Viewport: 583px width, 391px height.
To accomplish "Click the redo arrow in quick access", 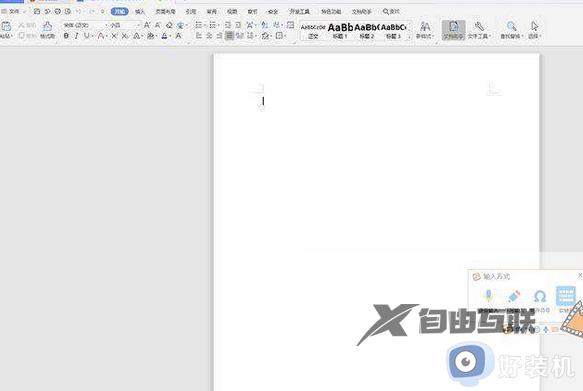I will click(91, 12).
